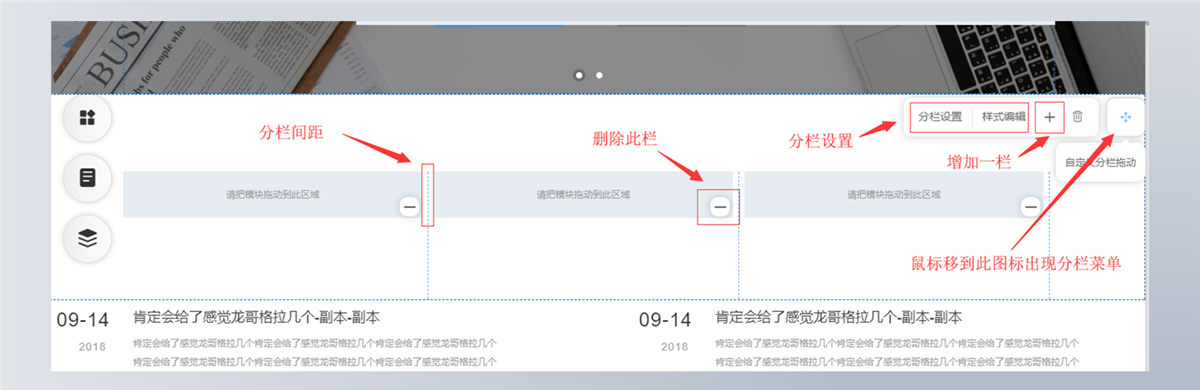Open the left news article title link
This screenshot has width=1200, height=390.
(x=256, y=318)
